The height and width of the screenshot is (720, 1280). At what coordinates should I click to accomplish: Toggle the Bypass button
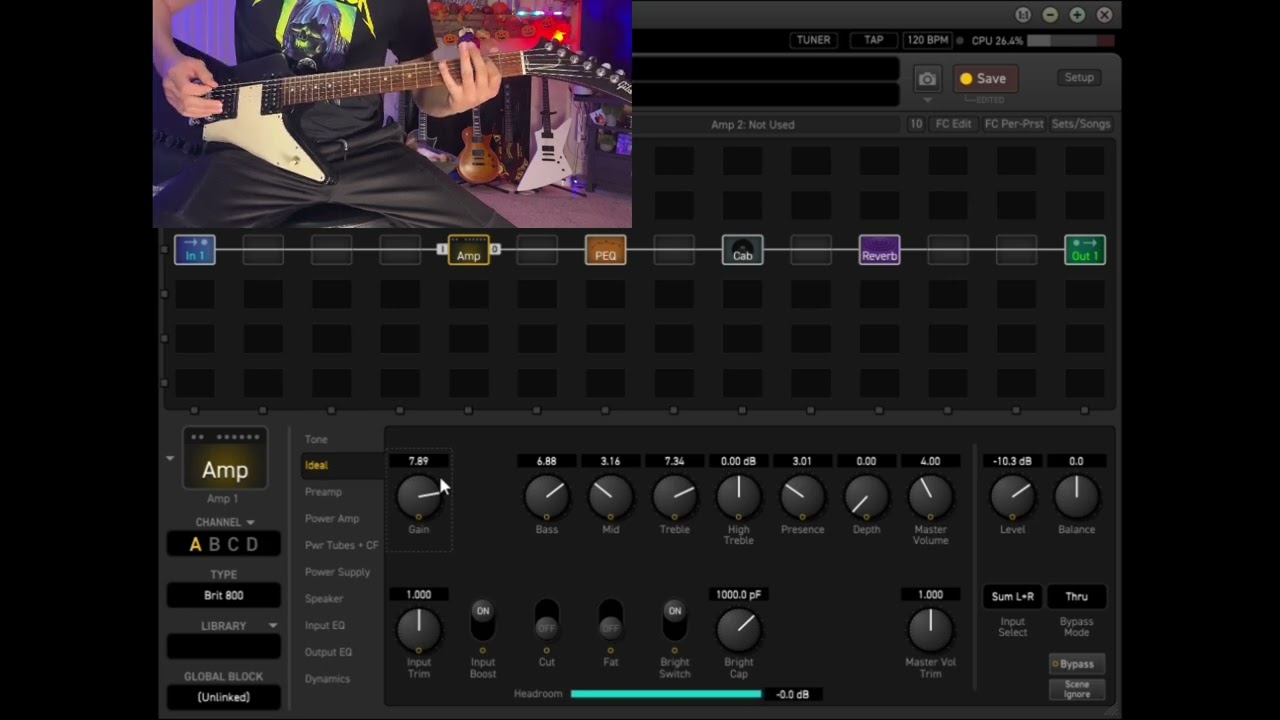[x=1076, y=664]
